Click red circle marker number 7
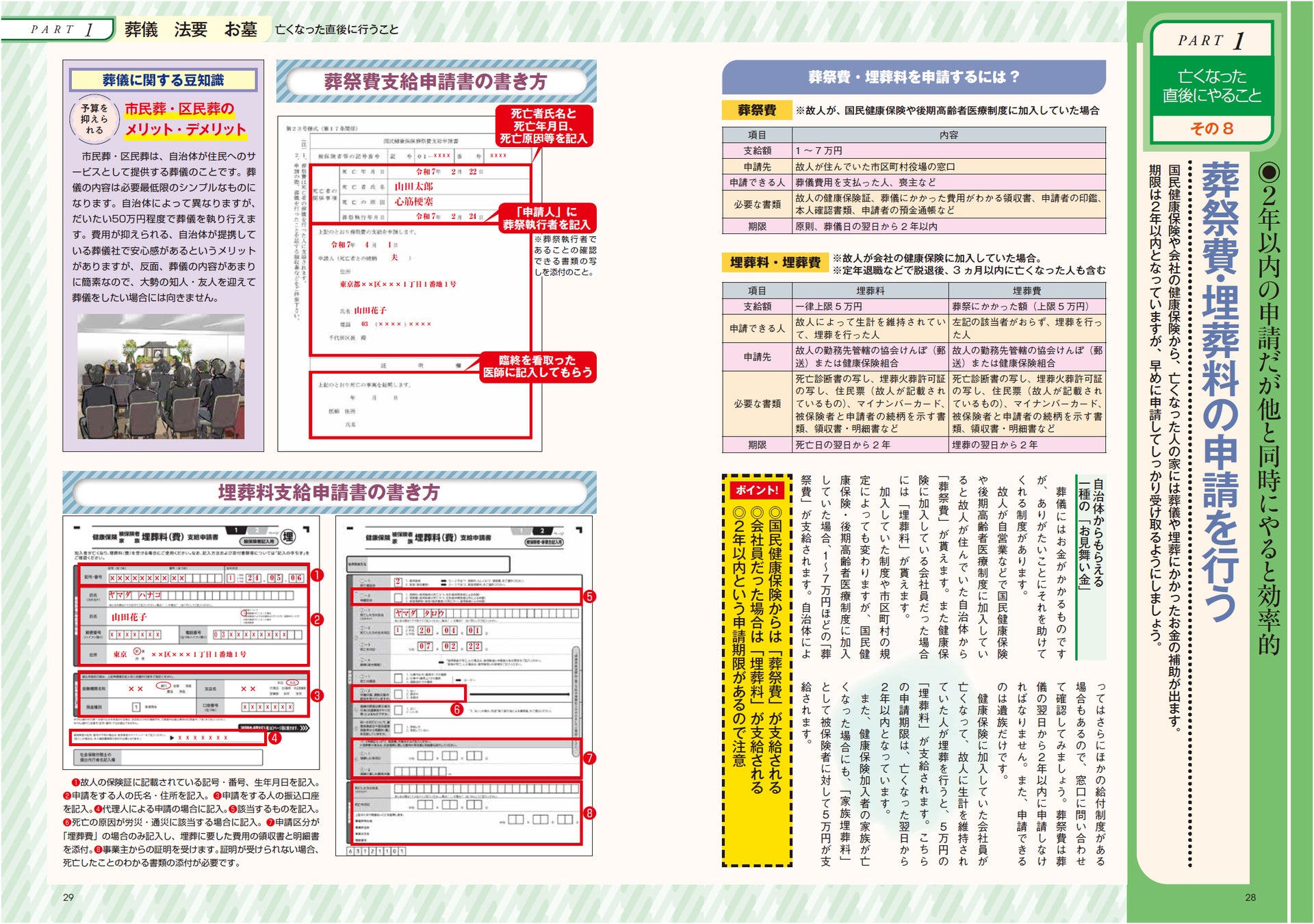 (589, 758)
